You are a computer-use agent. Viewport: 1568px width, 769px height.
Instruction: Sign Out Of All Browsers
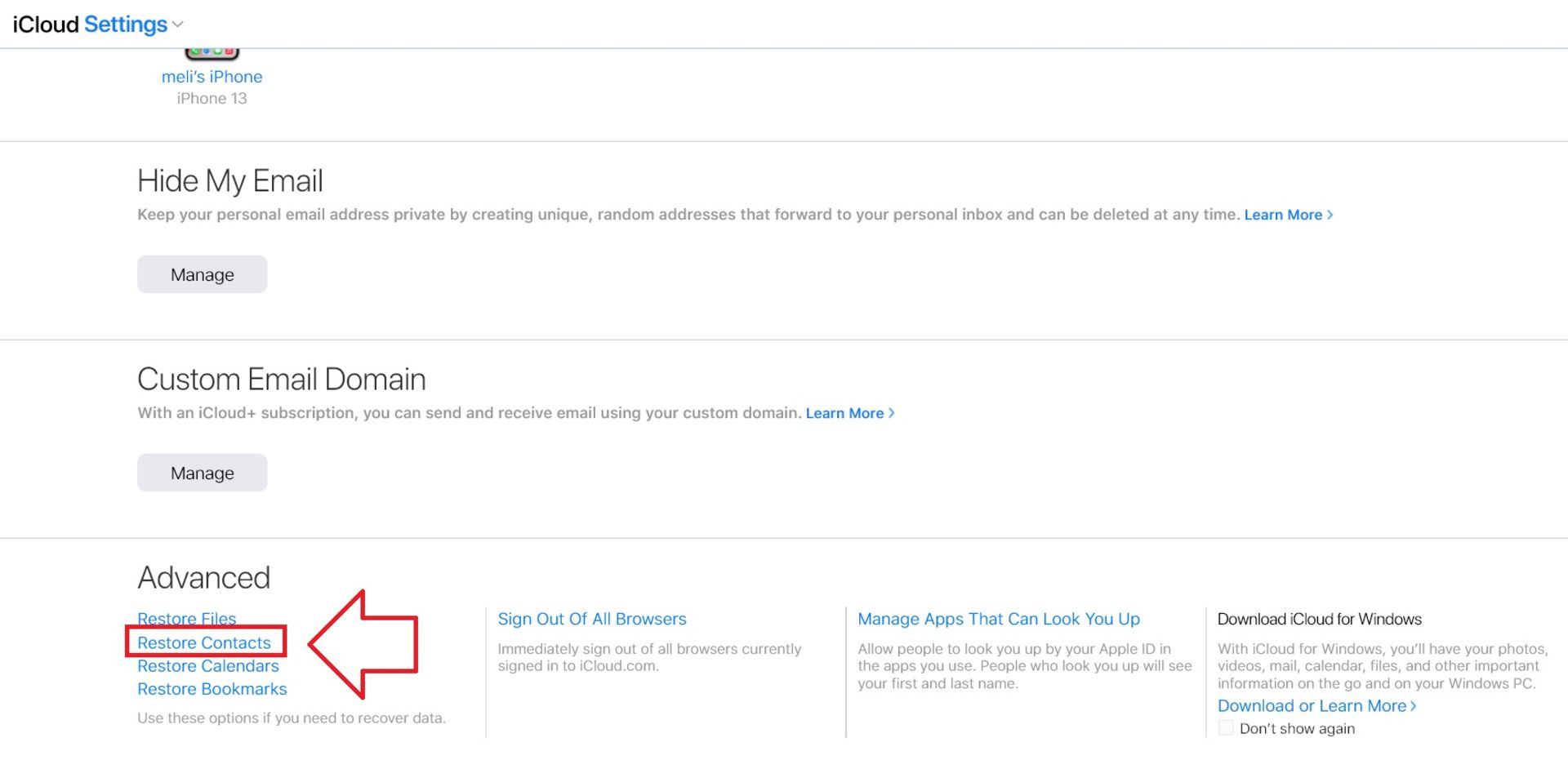(x=592, y=619)
